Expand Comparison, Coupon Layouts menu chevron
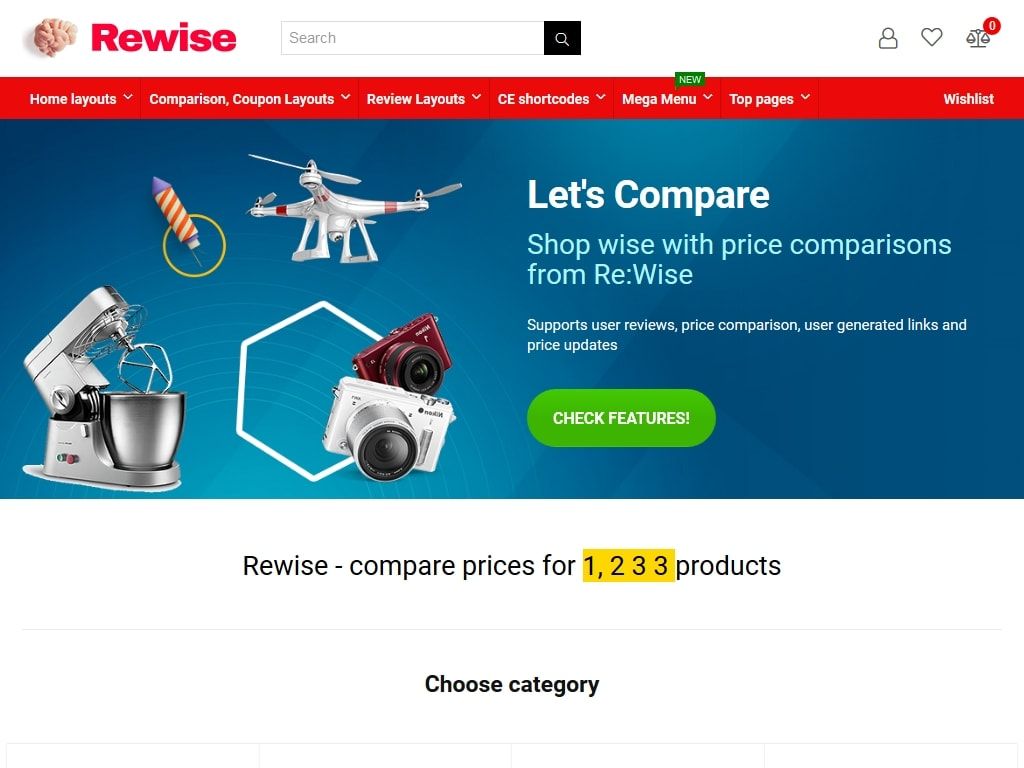Screen dimensions: 1024x768 point(345,97)
